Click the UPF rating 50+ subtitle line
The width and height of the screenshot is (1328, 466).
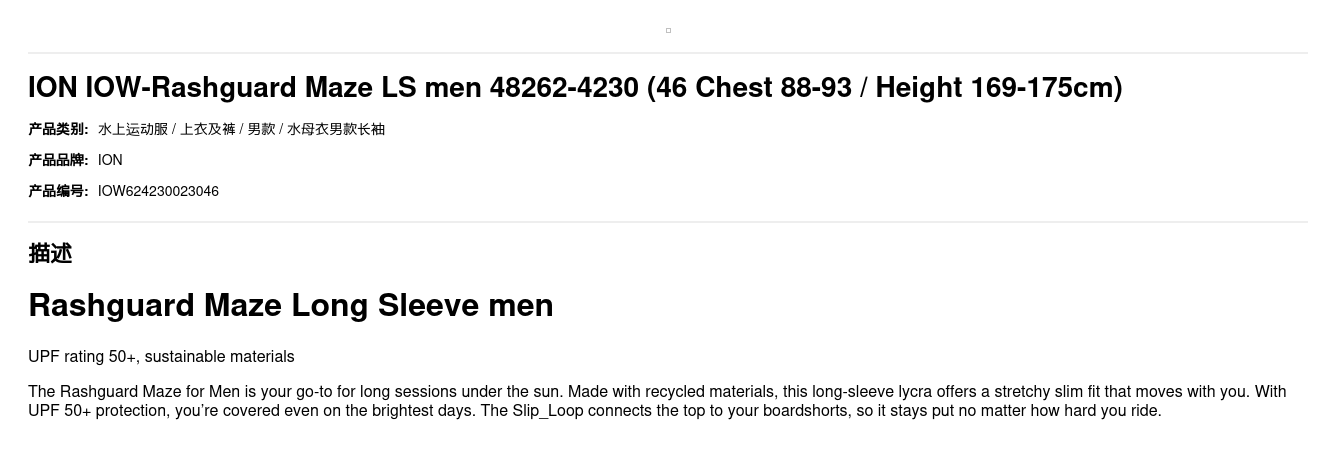coord(161,357)
